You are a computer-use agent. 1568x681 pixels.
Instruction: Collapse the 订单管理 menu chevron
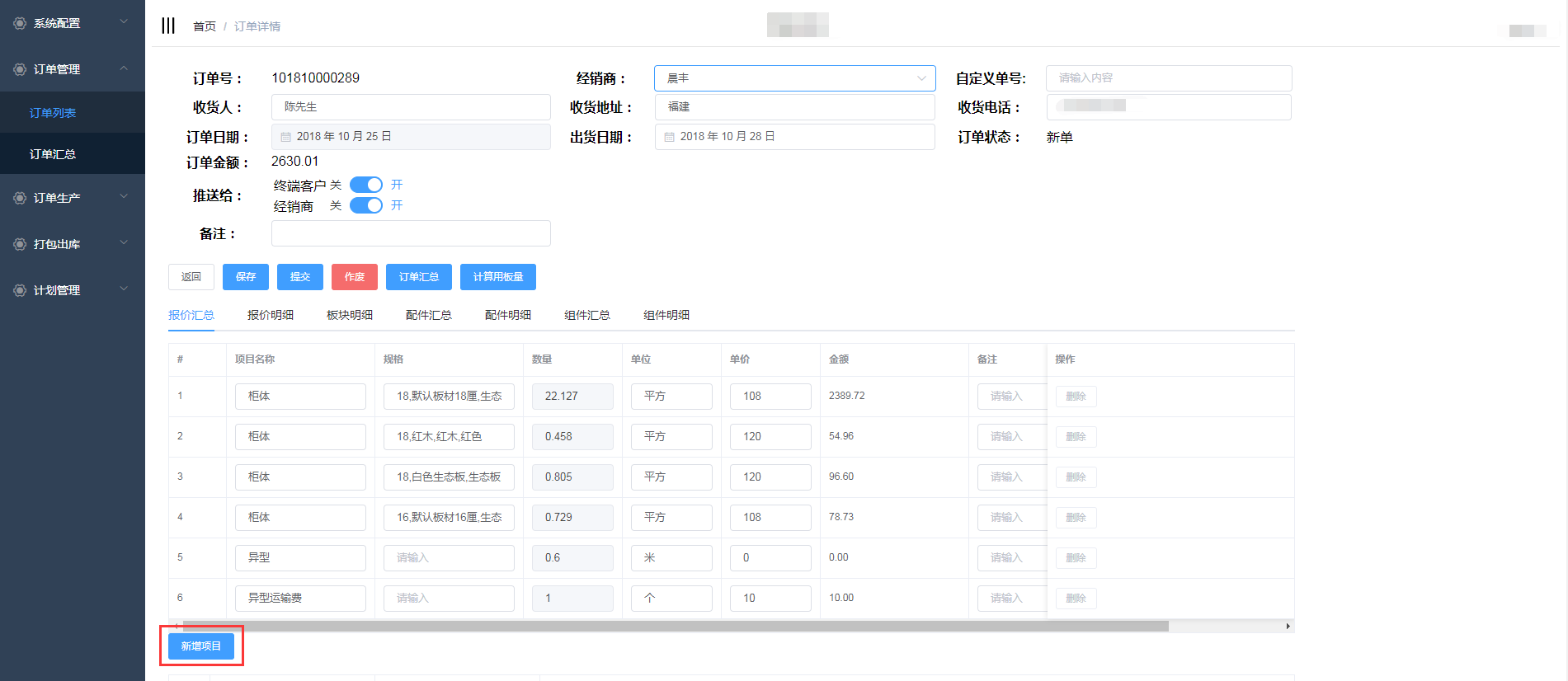tap(124, 68)
